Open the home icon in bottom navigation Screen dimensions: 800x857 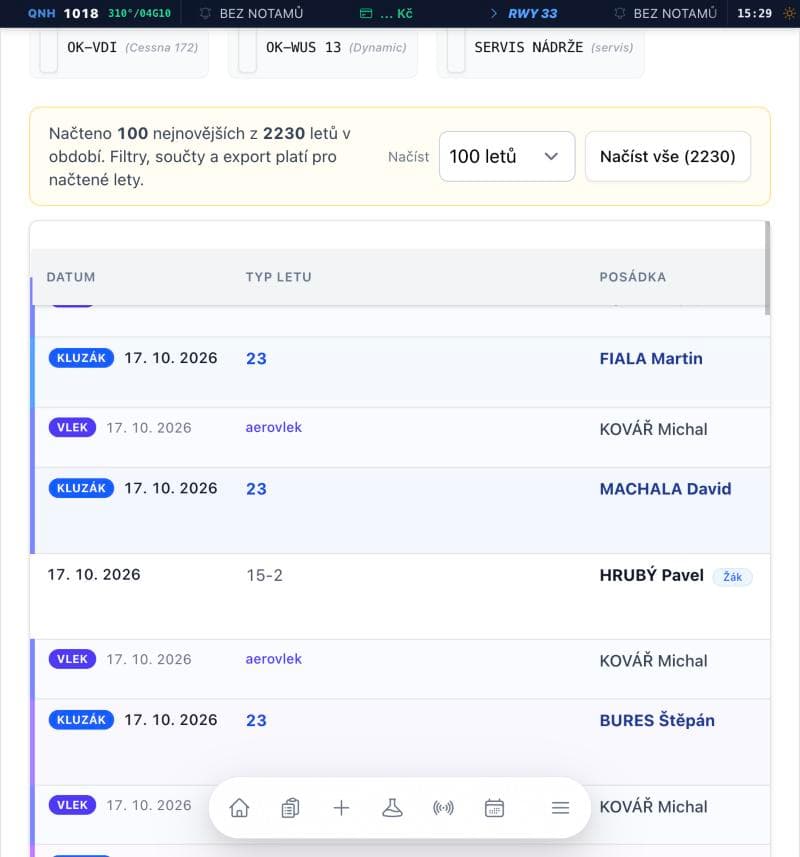[239, 807]
